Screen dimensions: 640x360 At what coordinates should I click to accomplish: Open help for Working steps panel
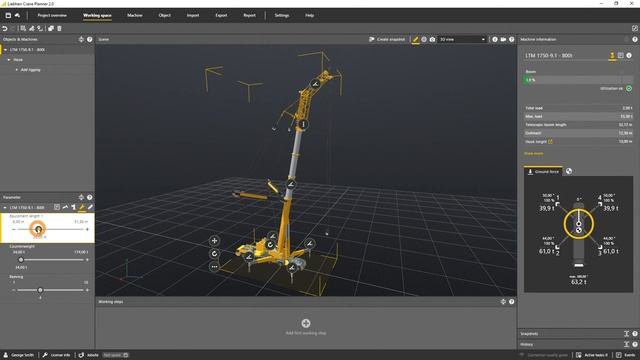click(x=511, y=302)
